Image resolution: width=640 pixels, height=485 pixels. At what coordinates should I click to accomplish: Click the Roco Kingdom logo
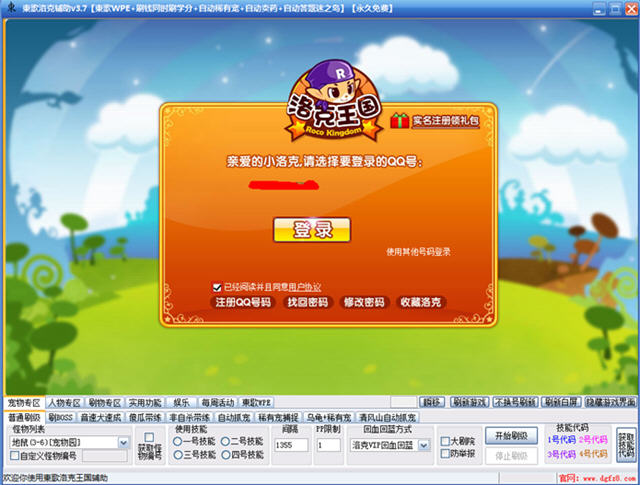pyautogui.click(x=334, y=101)
